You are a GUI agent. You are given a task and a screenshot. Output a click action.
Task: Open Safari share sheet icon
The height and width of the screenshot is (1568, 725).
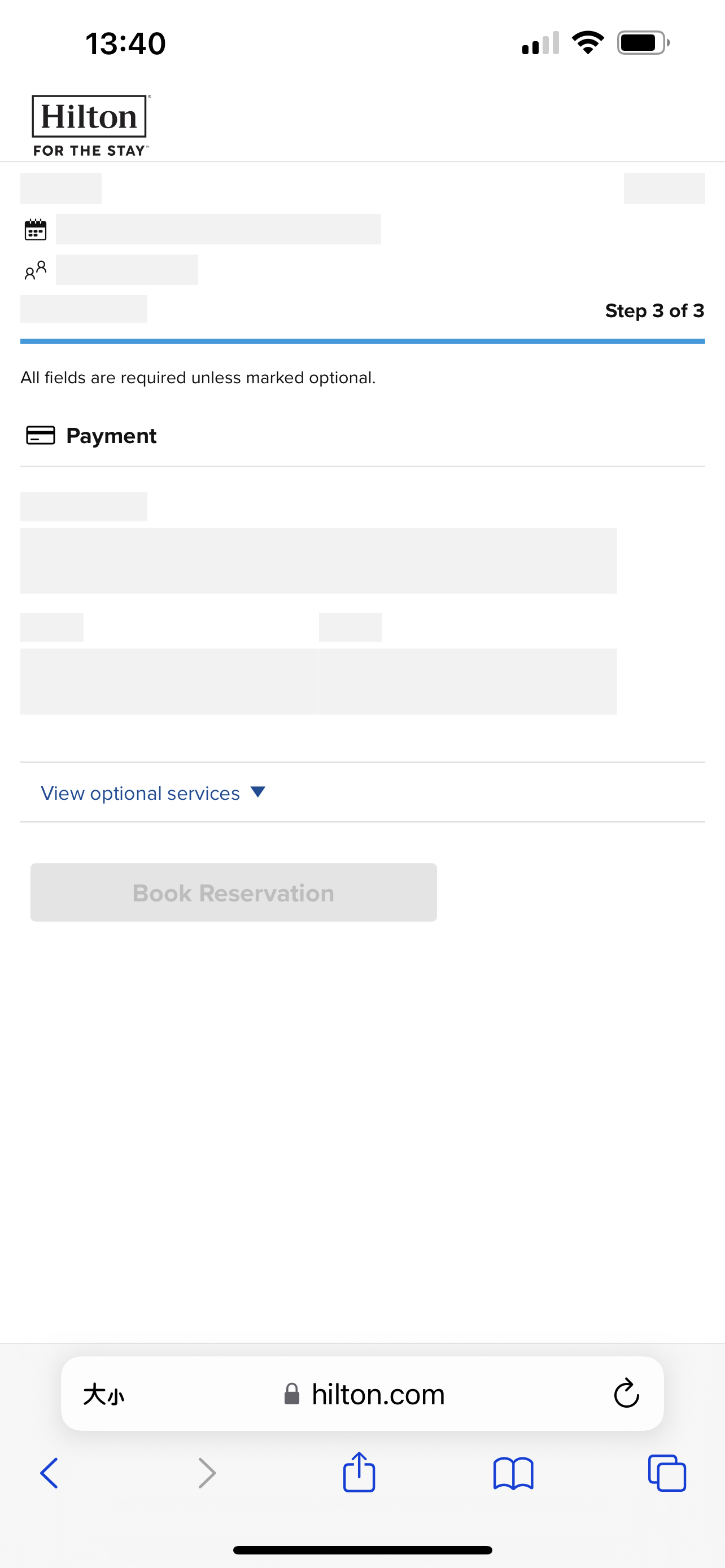[x=359, y=1472]
